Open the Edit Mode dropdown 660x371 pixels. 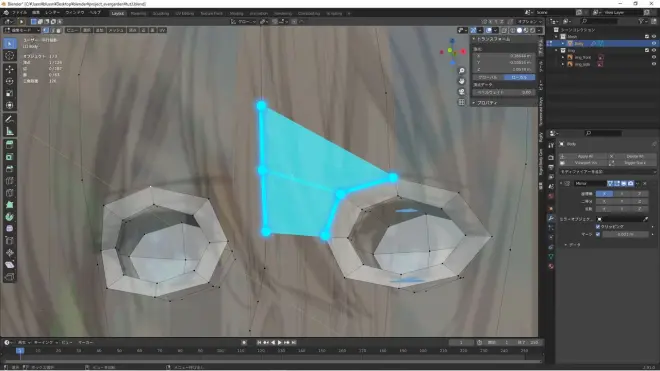[21, 30]
